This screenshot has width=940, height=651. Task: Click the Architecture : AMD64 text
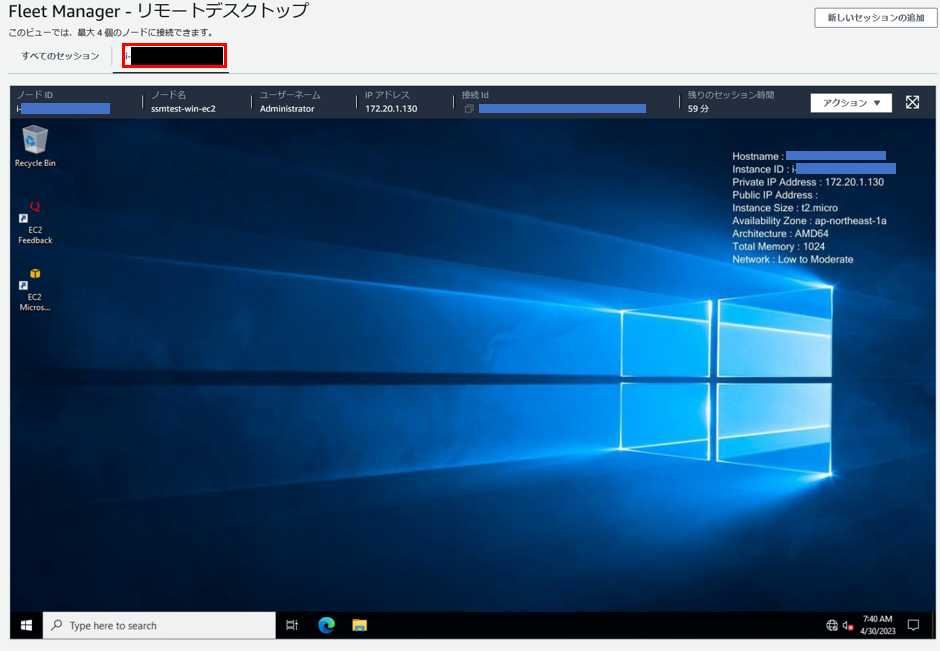tap(780, 234)
